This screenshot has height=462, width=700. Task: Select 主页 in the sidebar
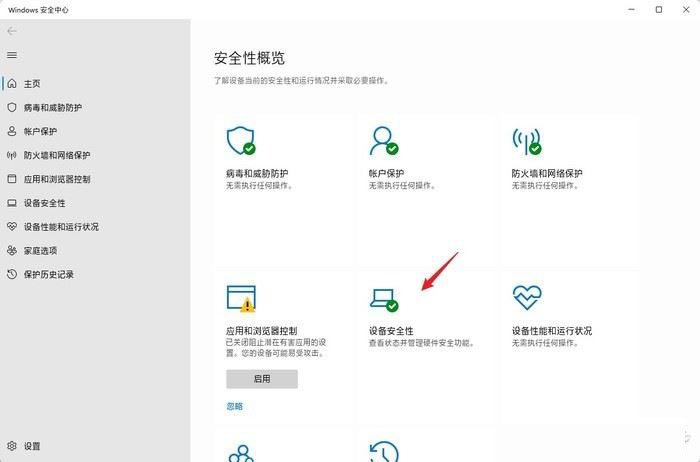click(x=32, y=83)
